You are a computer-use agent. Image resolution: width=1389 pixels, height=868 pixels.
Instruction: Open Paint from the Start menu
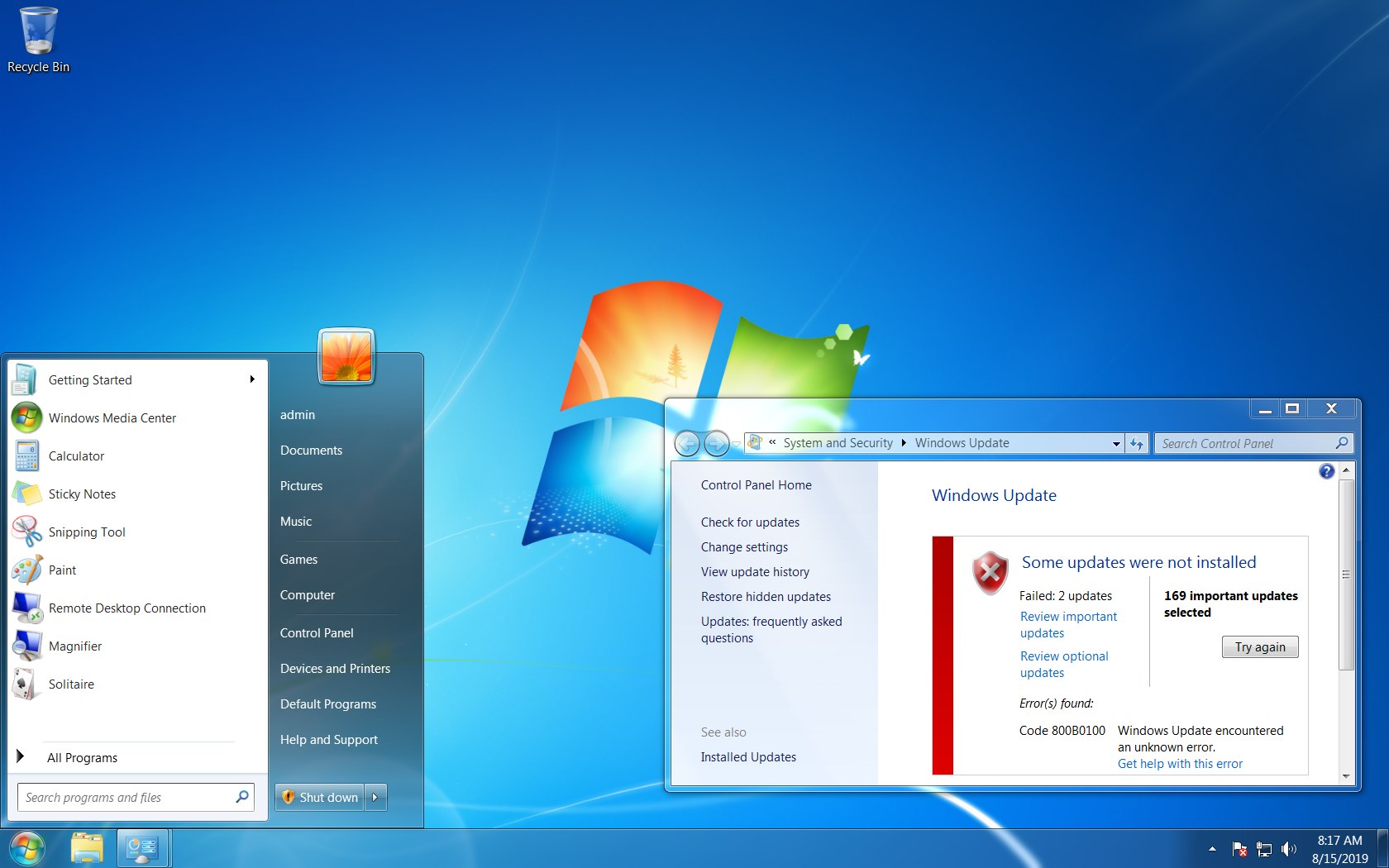coord(63,570)
